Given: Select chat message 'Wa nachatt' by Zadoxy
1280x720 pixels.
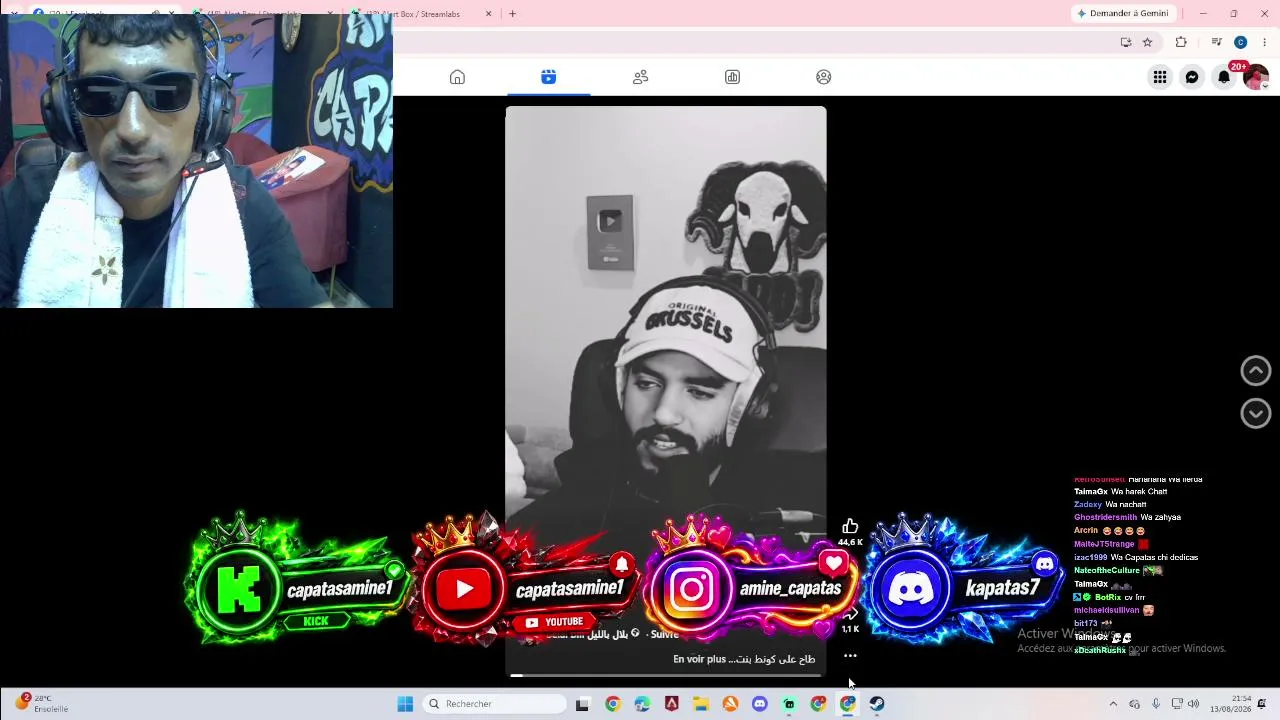Looking at the screenshot, I should (x=1126, y=504).
